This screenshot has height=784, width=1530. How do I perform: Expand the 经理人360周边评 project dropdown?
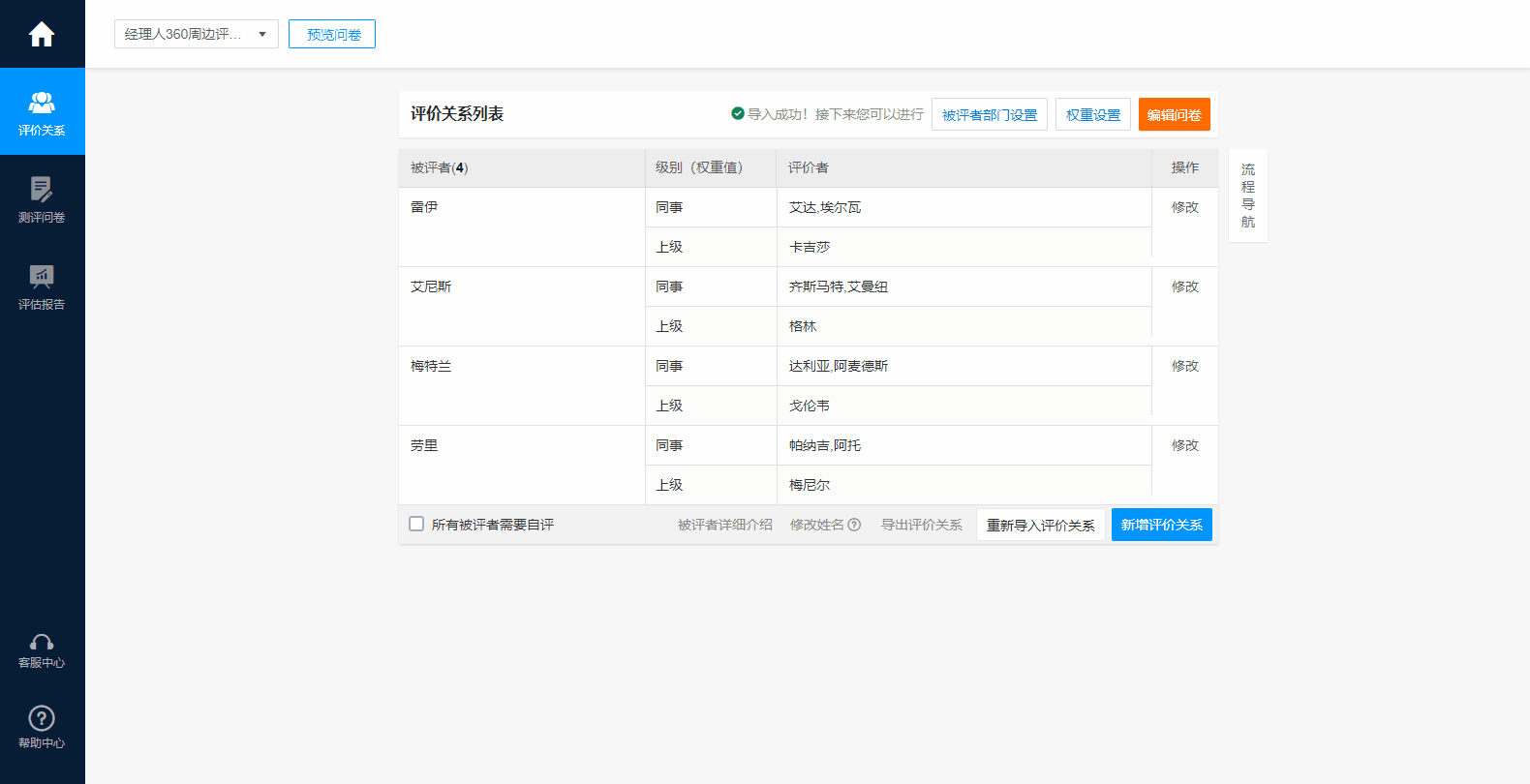point(197,34)
